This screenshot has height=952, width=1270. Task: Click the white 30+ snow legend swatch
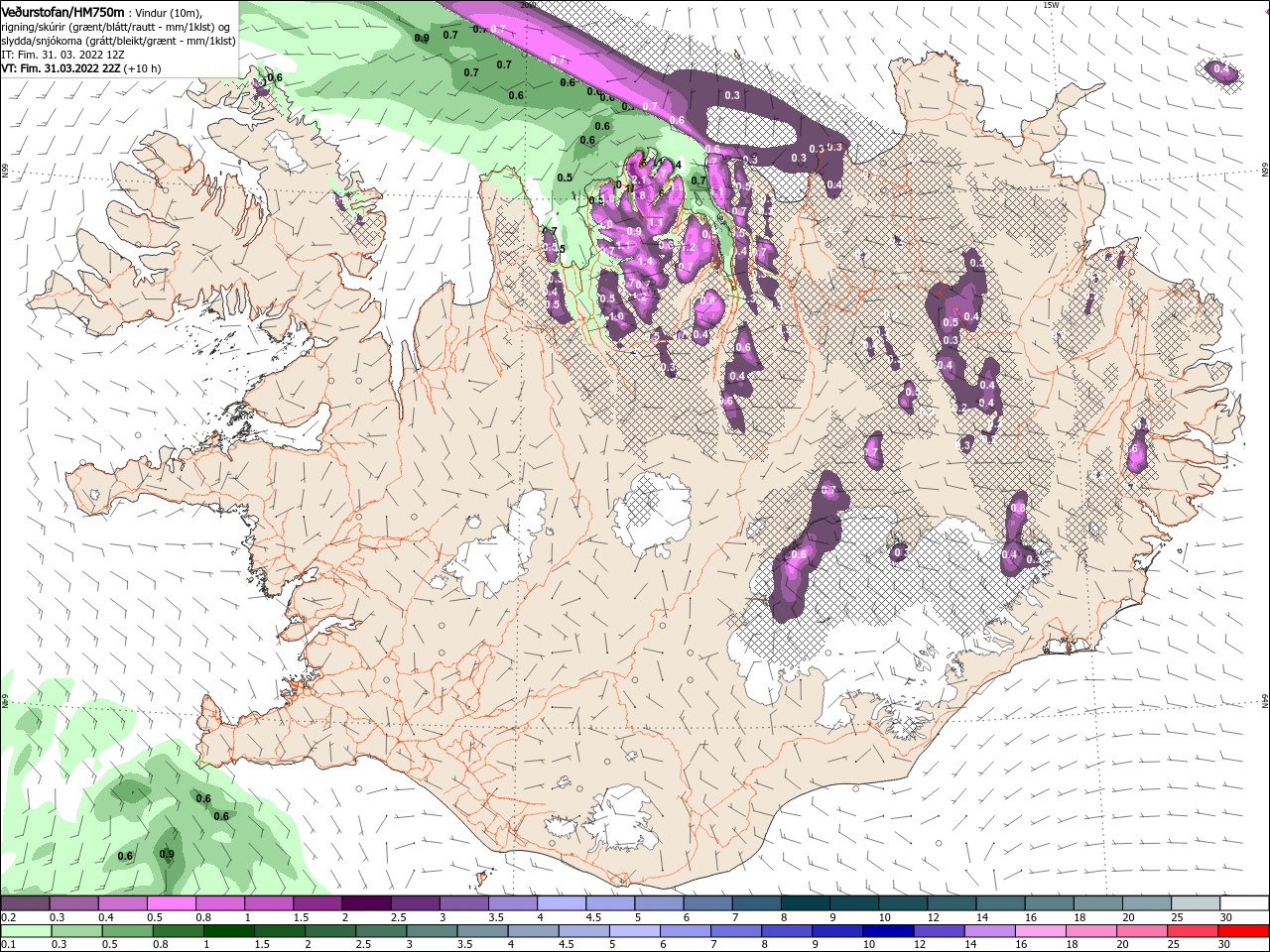point(1244,903)
